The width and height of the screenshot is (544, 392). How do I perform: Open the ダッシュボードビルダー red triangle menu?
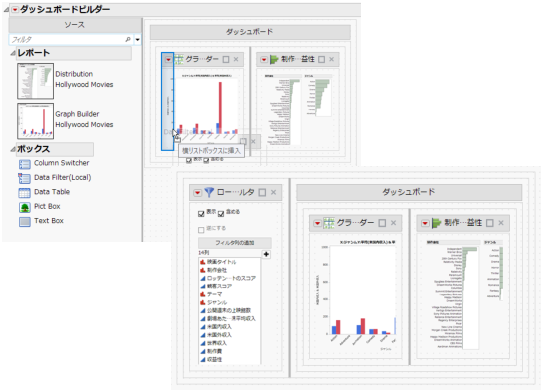(15, 10)
